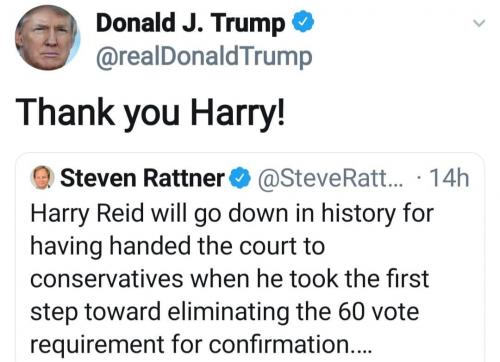Click the "60 vote" text in quoted tweet
Image resolution: width=500 pixels, height=362 pixels.
coord(379,312)
